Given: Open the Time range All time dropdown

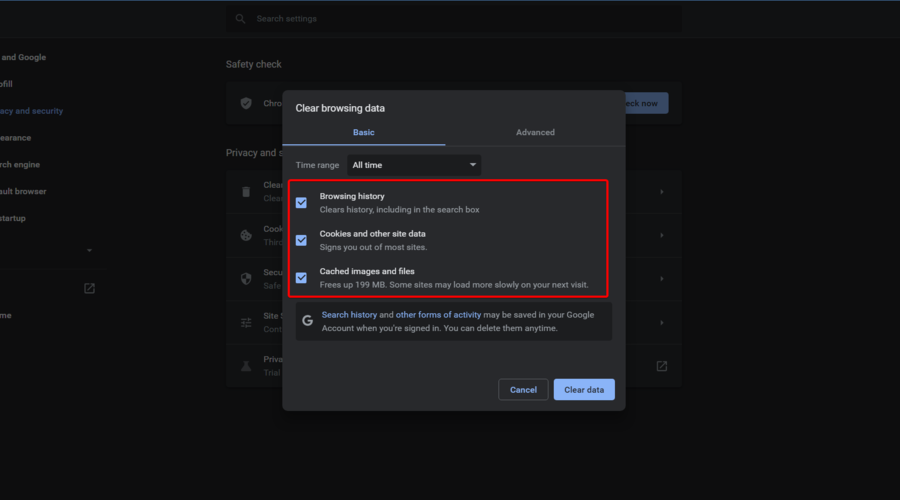Looking at the screenshot, I should coord(414,165).
